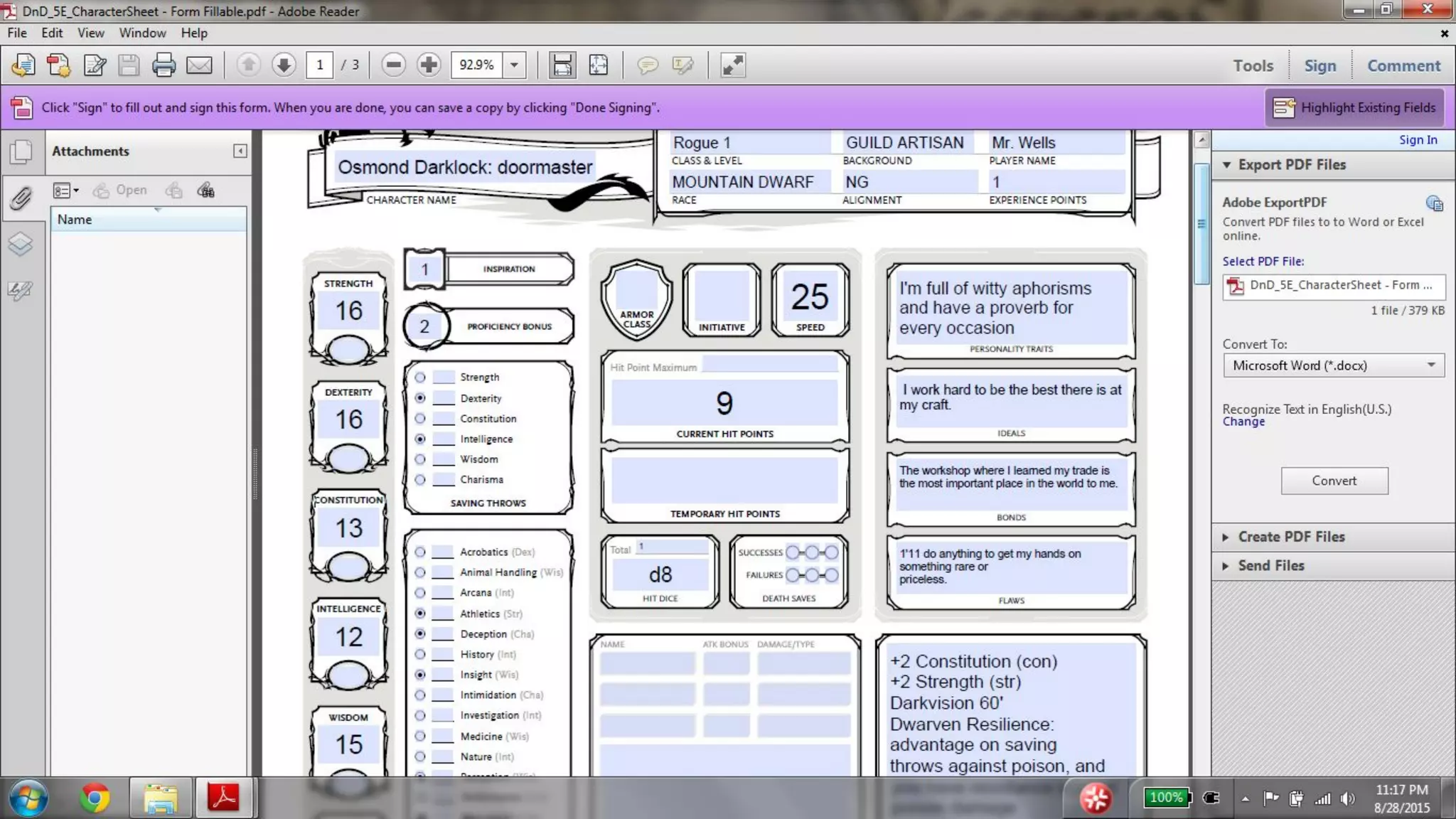Open the Attachments paperclip sidebar icon
The height and width of the screenshot is (819, 1456).
point(21,198)
